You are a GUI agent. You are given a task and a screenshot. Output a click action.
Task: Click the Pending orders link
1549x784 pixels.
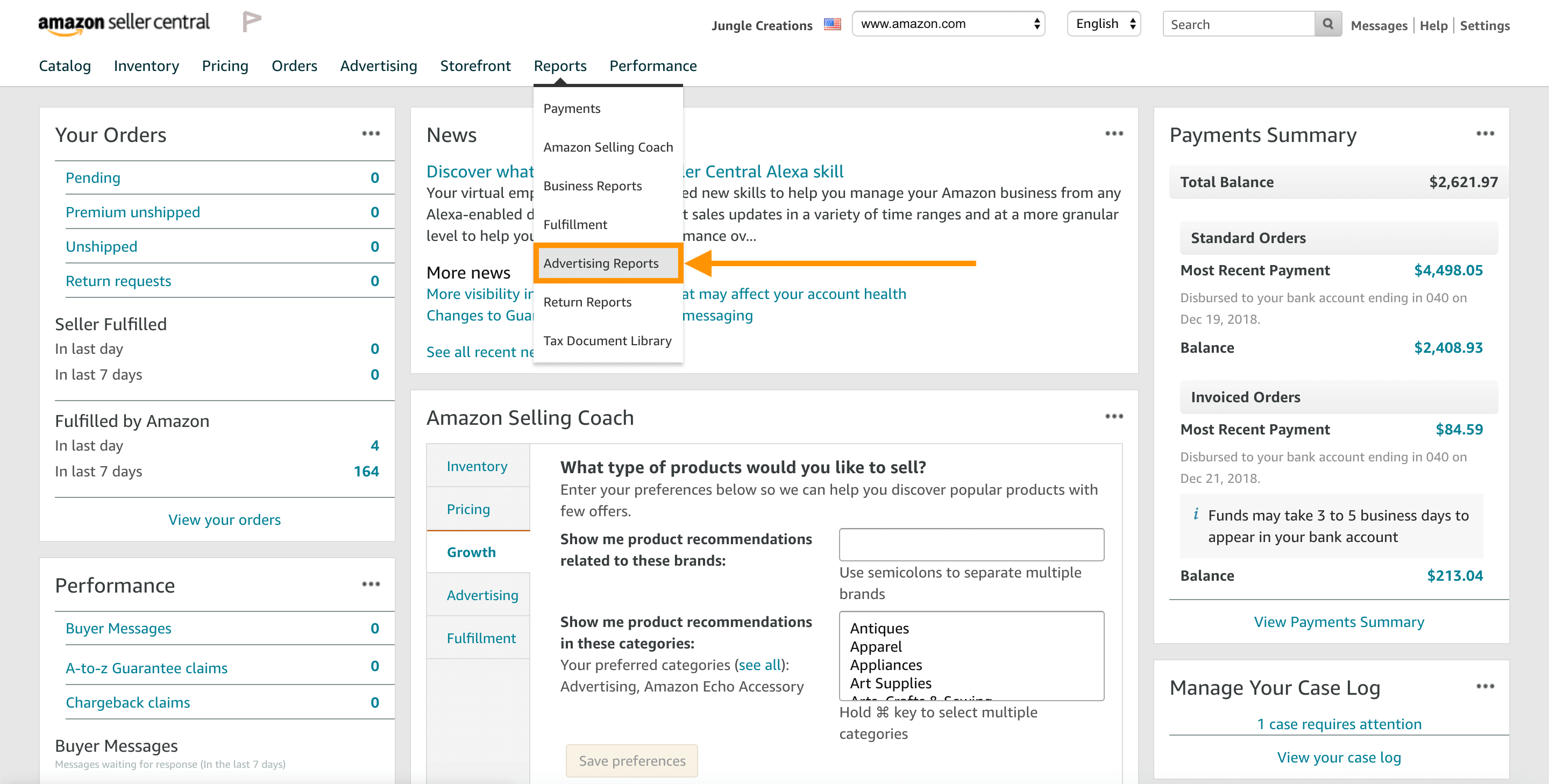93,177
